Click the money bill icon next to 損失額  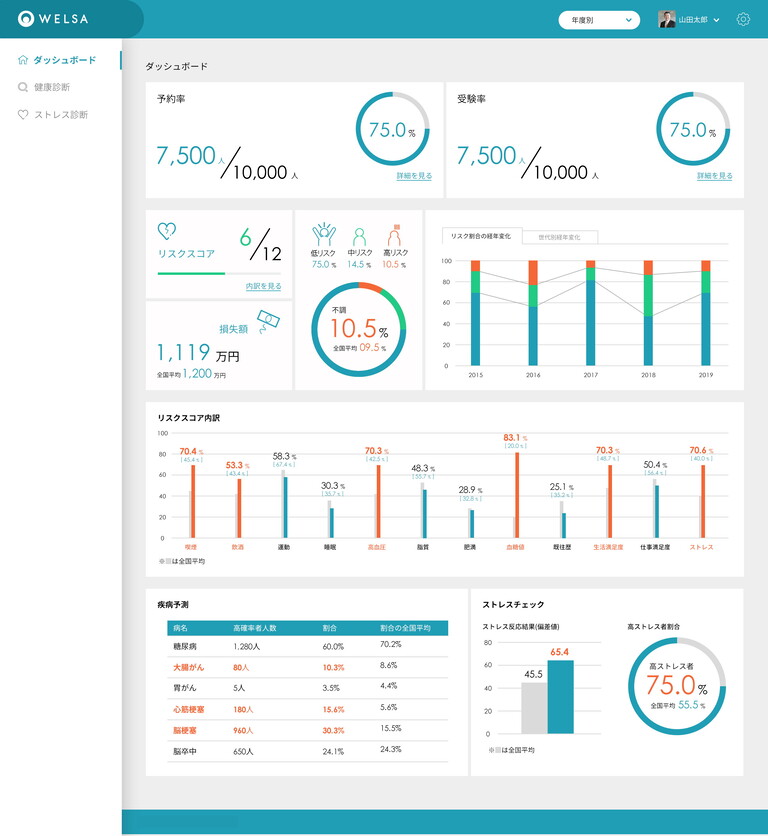(268, 321)
